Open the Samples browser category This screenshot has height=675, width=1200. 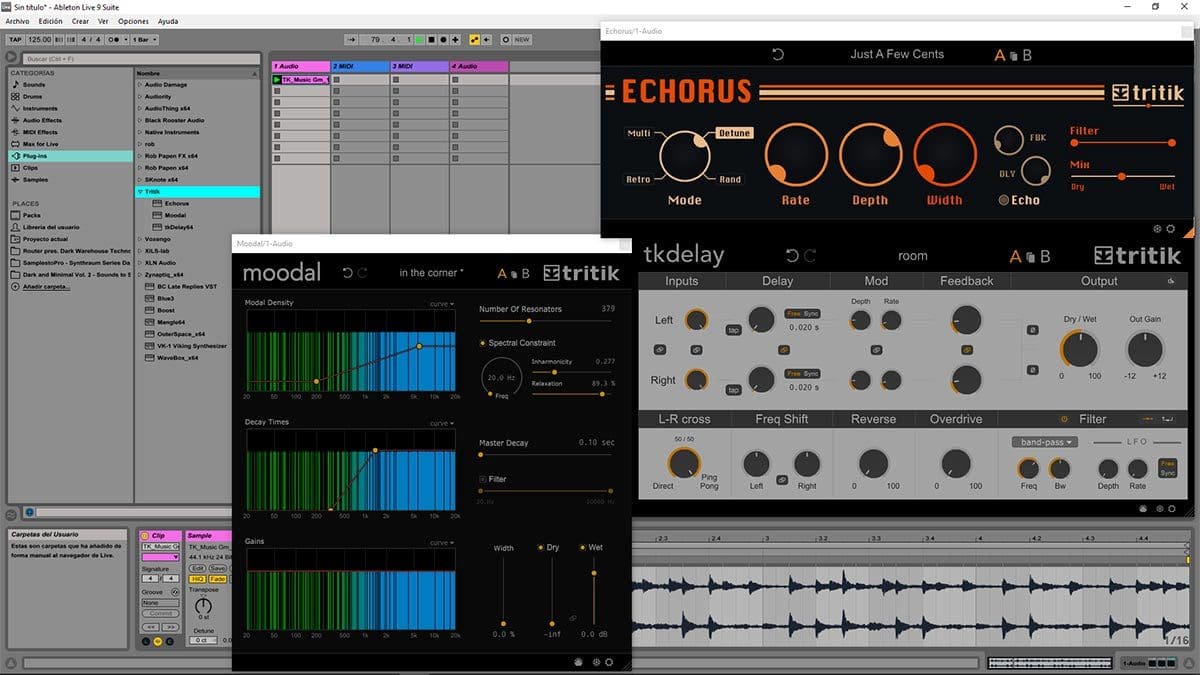(x=35, y=180)
